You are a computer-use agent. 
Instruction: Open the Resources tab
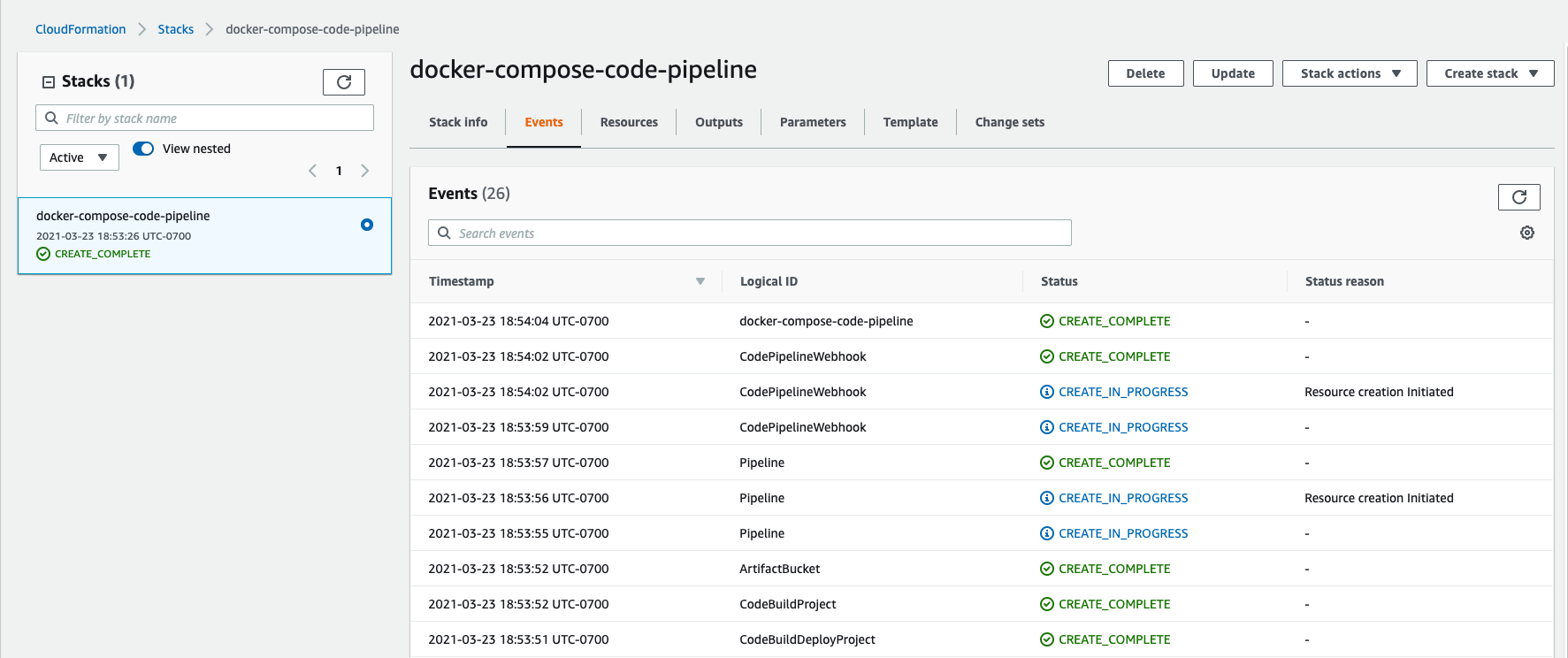tap(629, 122)
